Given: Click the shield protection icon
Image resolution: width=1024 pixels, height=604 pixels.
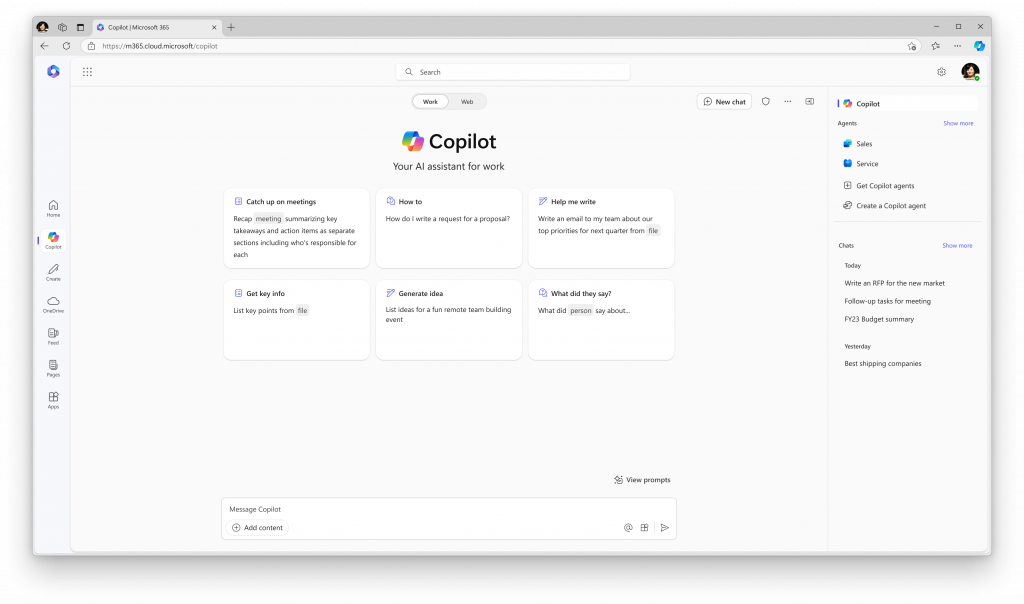Looking at the screenshot, I should click(x=765, y=102).
